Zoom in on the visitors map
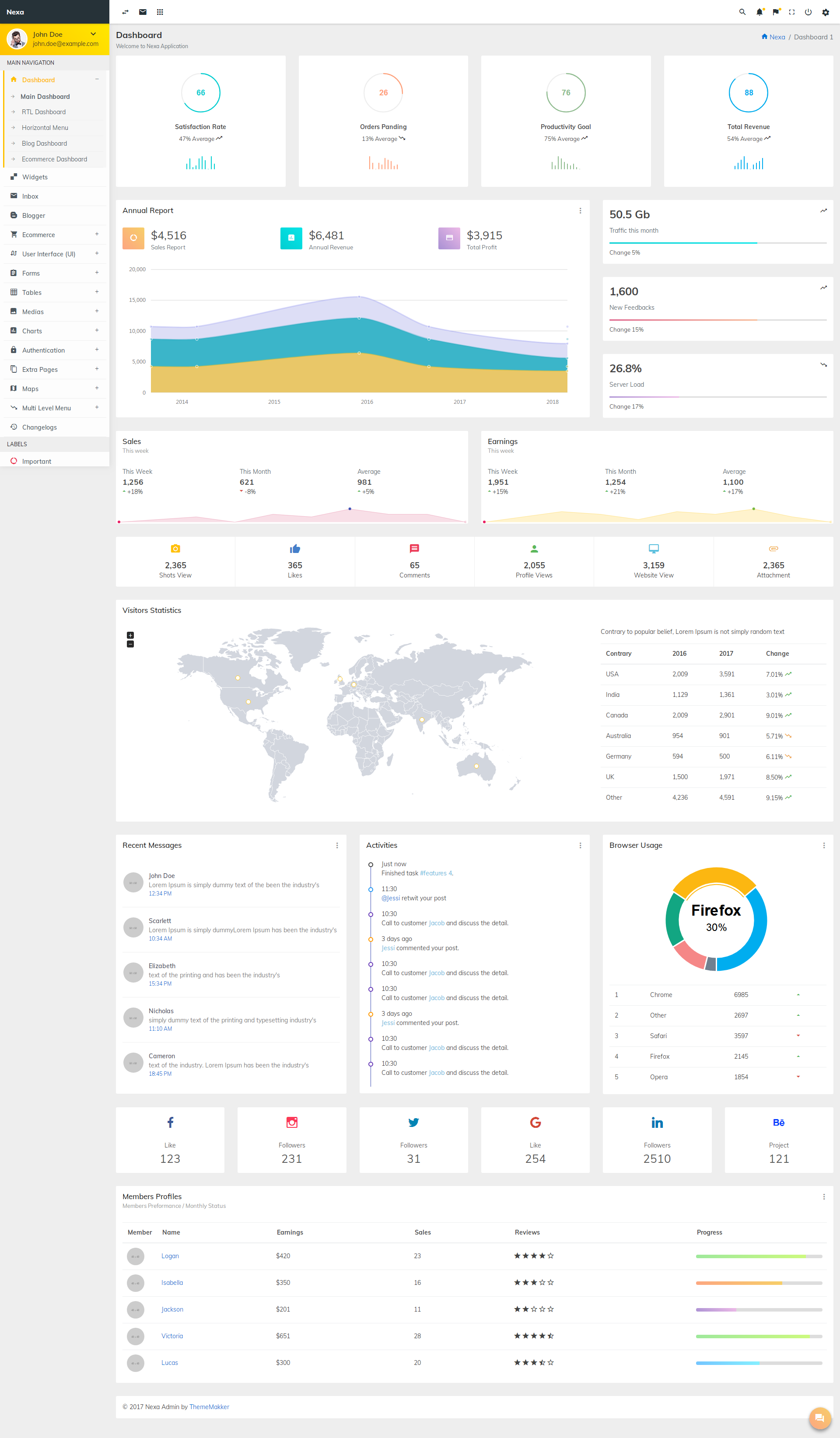The height and width of the screenshot is (1438, 840). [130, 635]
